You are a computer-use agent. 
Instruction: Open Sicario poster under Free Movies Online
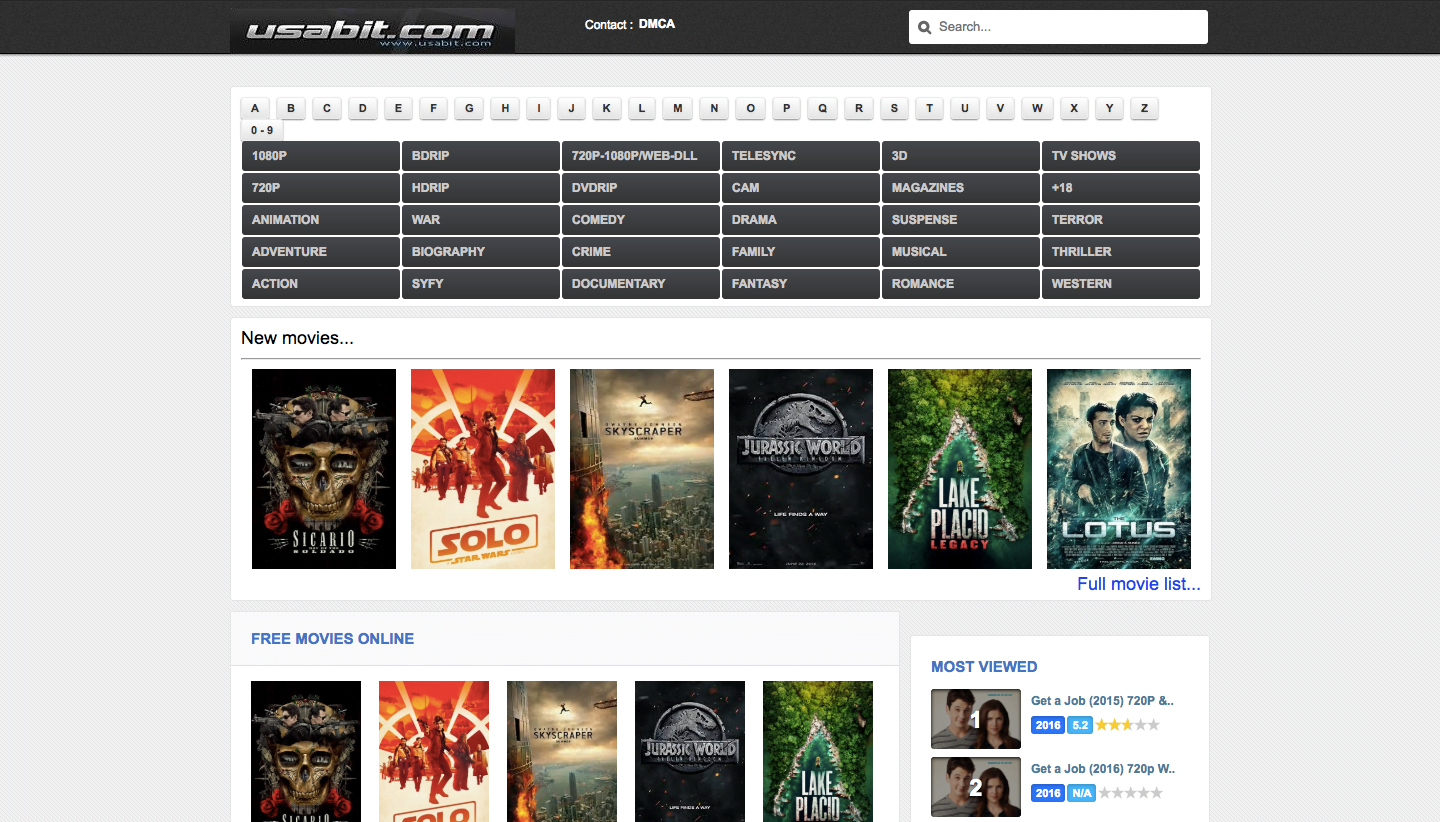click(306, 751)
